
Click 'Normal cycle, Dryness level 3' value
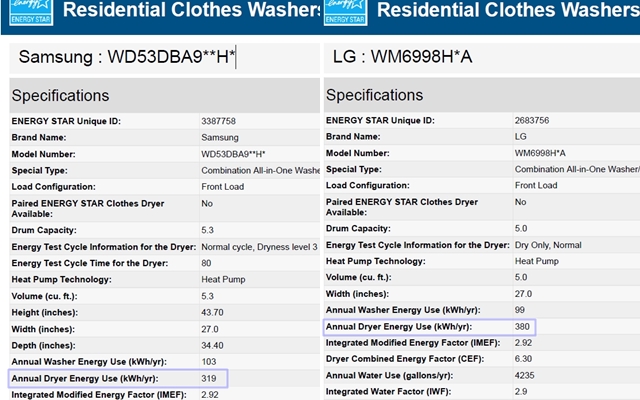pyautogui.click(x=259, y=247)
